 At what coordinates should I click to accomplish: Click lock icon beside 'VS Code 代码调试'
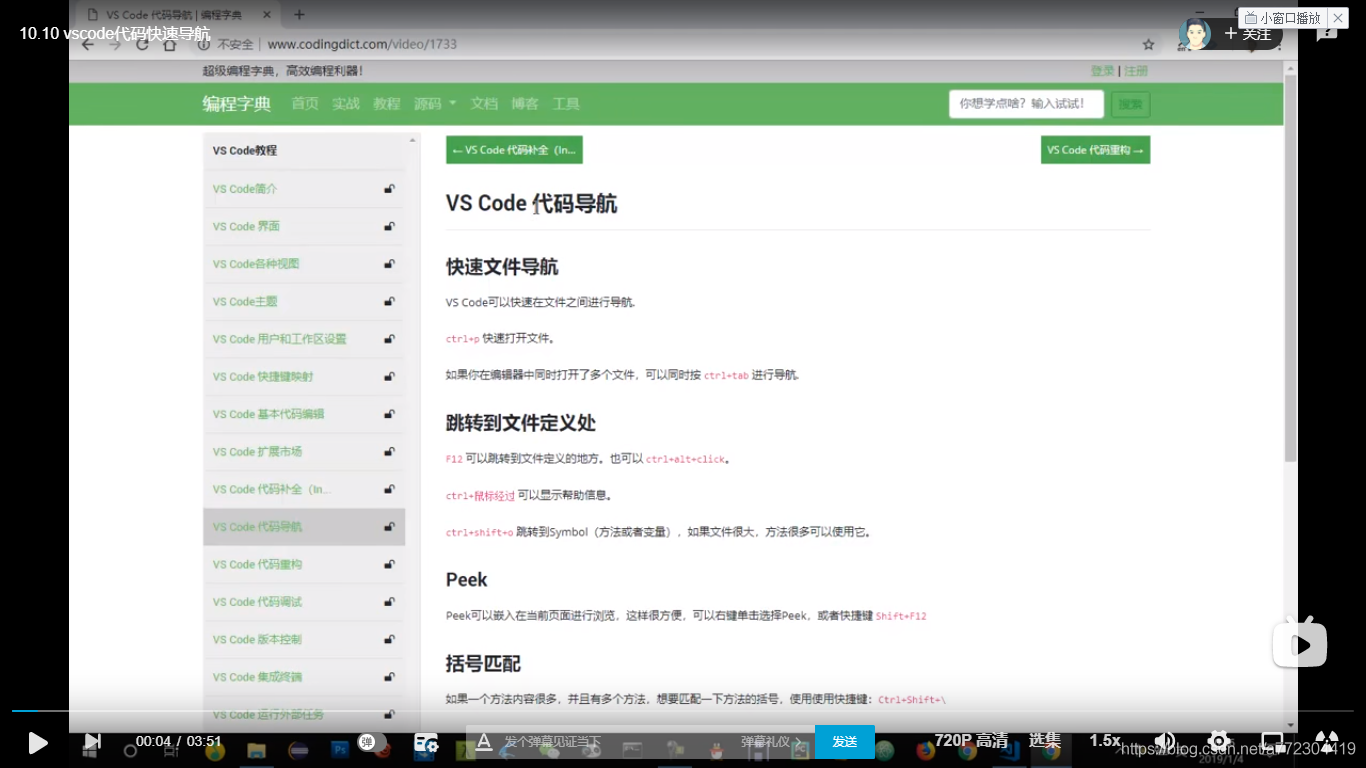[389, 602]
